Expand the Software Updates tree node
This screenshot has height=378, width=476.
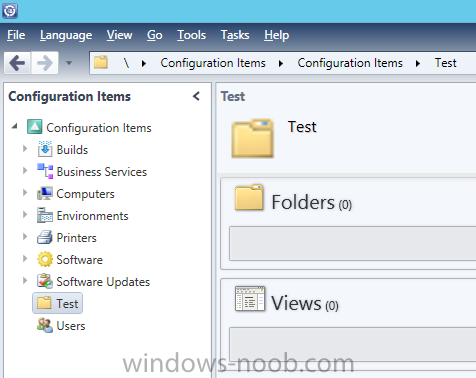tap(25, 280)
